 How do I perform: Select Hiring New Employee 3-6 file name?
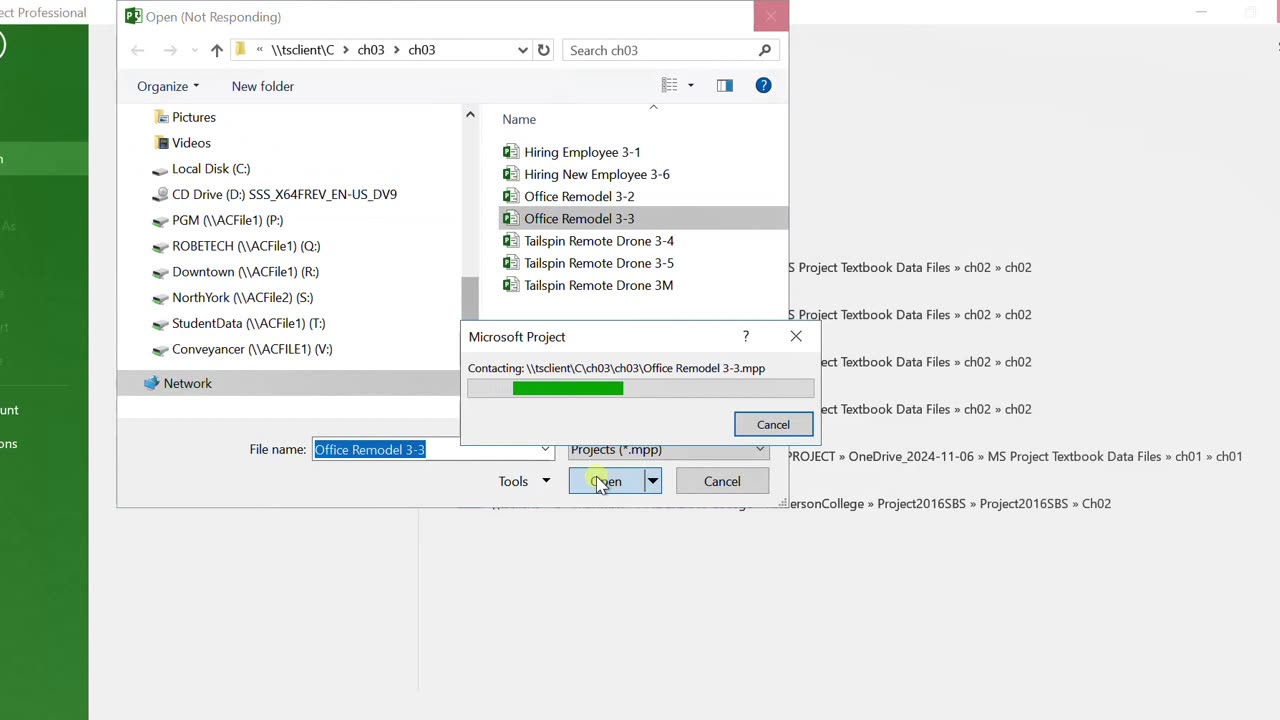pos(597,174)
